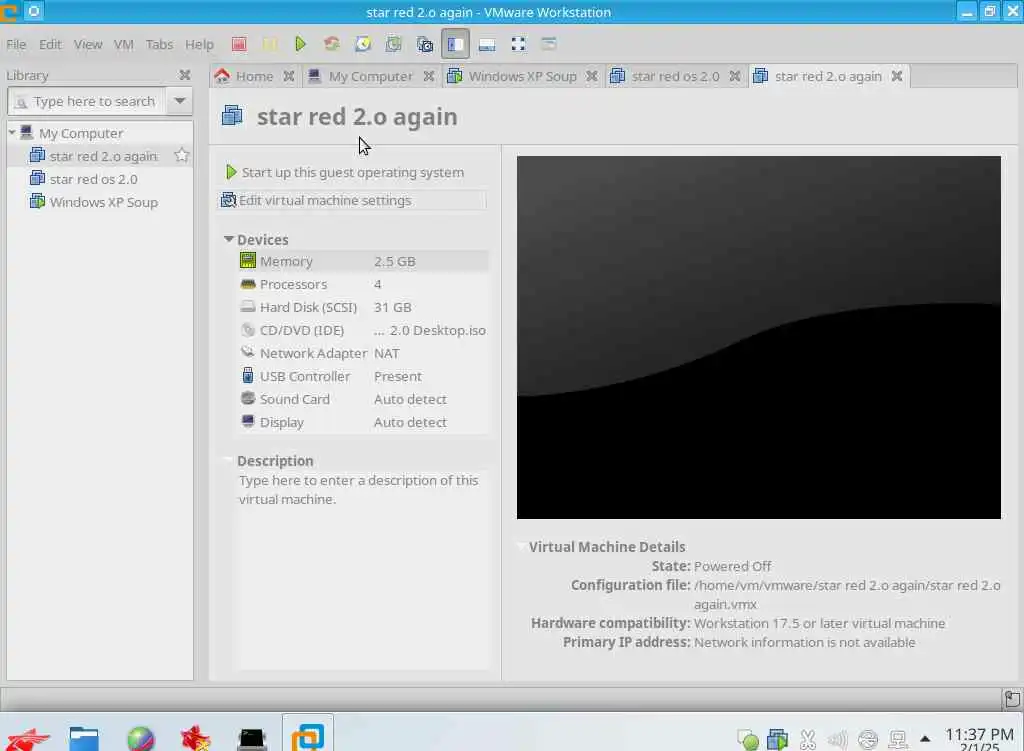Image resolution: width=1024 pixels, height=751 pixels.
Task: Click the clipboard scissors tray icon
Action: pos(808,739)
